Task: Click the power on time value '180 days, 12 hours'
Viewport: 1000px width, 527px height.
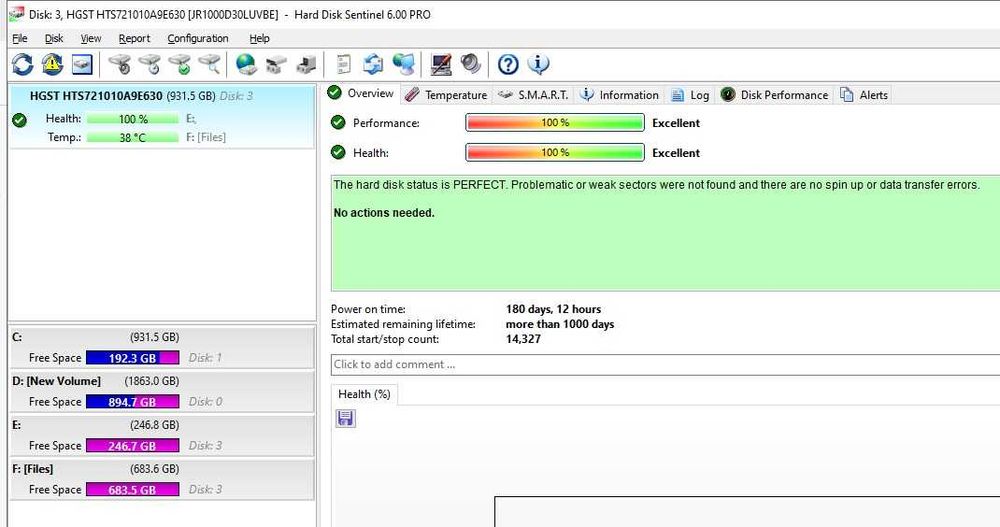Action: pos(554,309)
